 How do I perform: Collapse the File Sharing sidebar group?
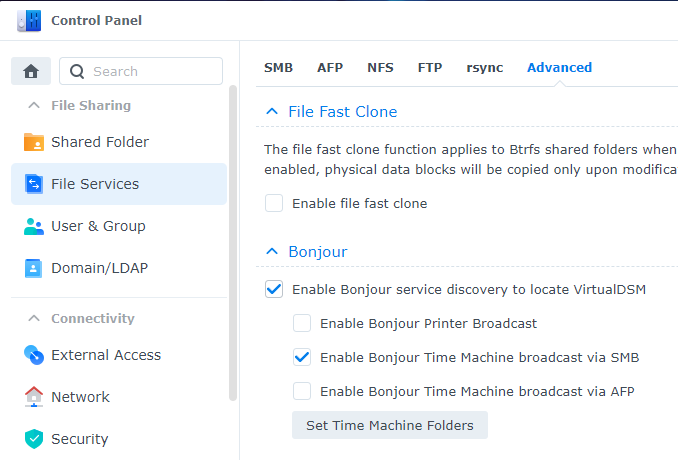tap(33, 105)
